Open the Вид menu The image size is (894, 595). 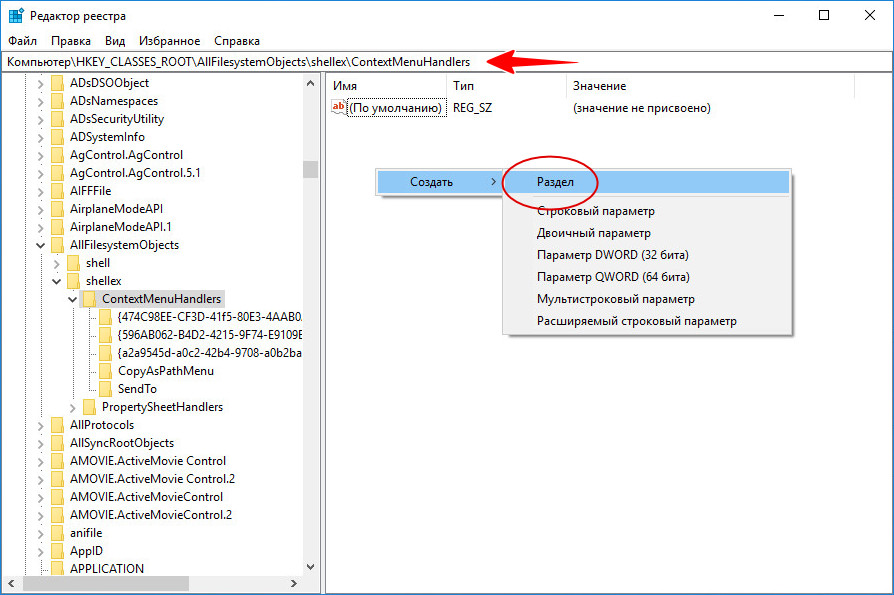(x=115, y=41)
